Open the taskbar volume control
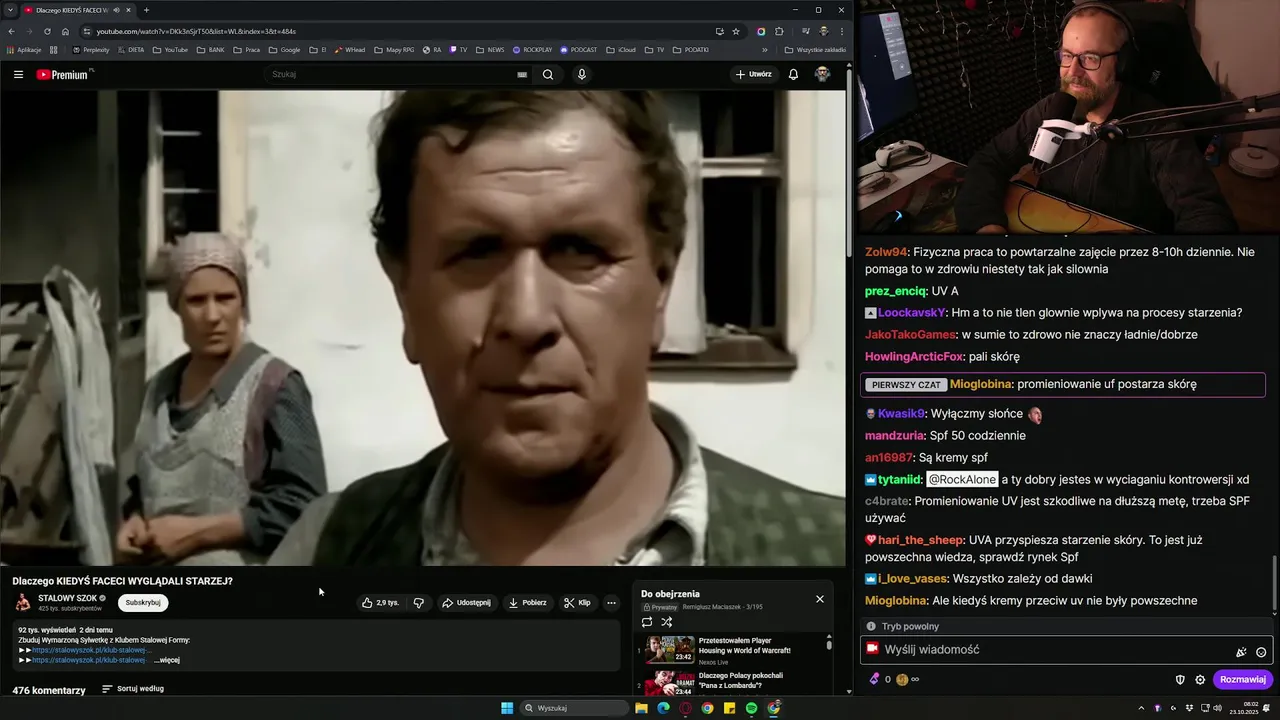Viewport: 1280px width, 720px height. coord(1217,708)
